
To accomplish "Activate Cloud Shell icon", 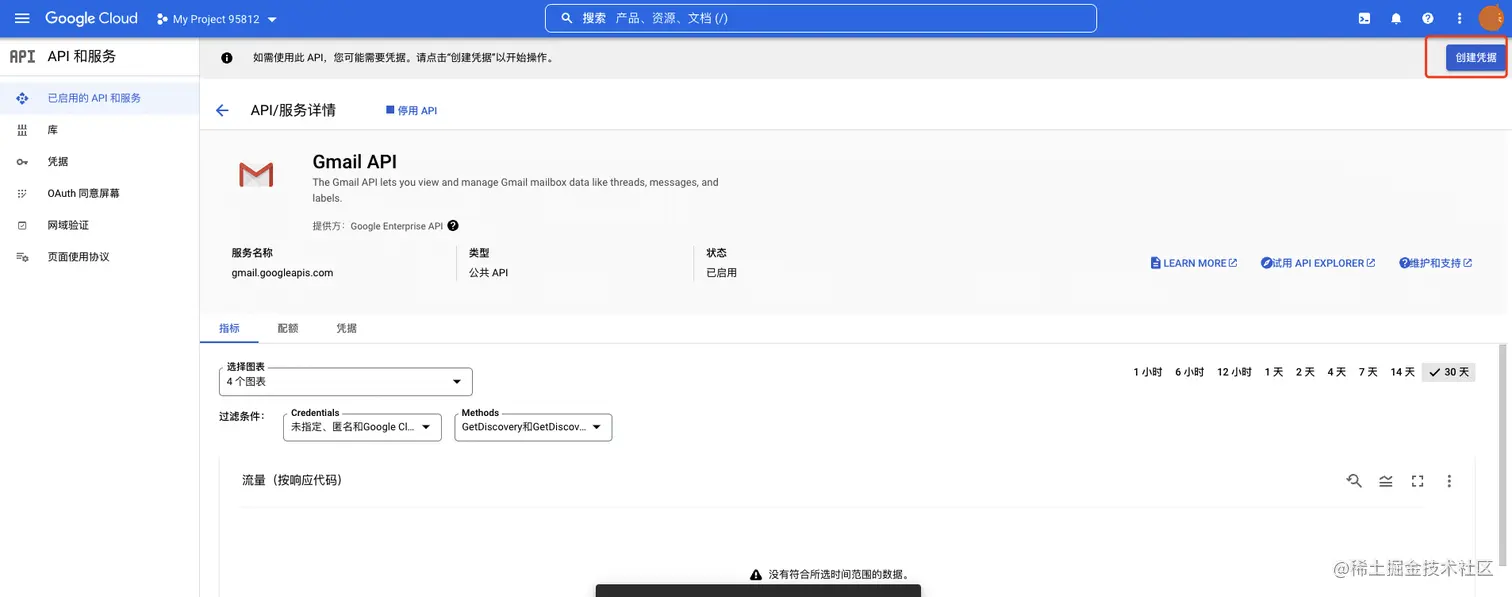I will pos(1364,18).
